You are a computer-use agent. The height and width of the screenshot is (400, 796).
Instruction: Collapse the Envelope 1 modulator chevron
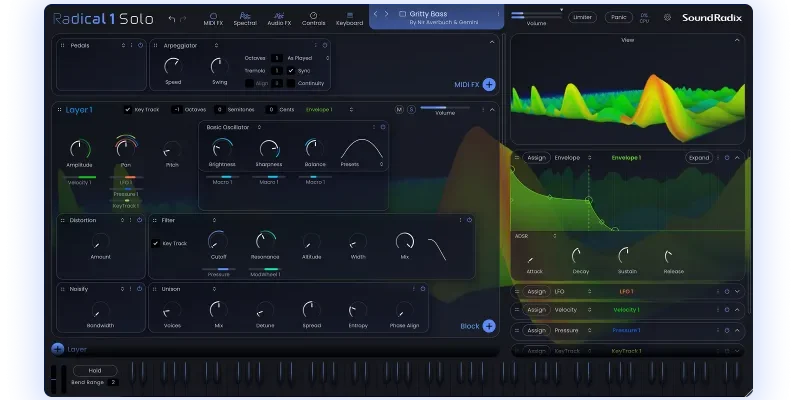(737, 158)
